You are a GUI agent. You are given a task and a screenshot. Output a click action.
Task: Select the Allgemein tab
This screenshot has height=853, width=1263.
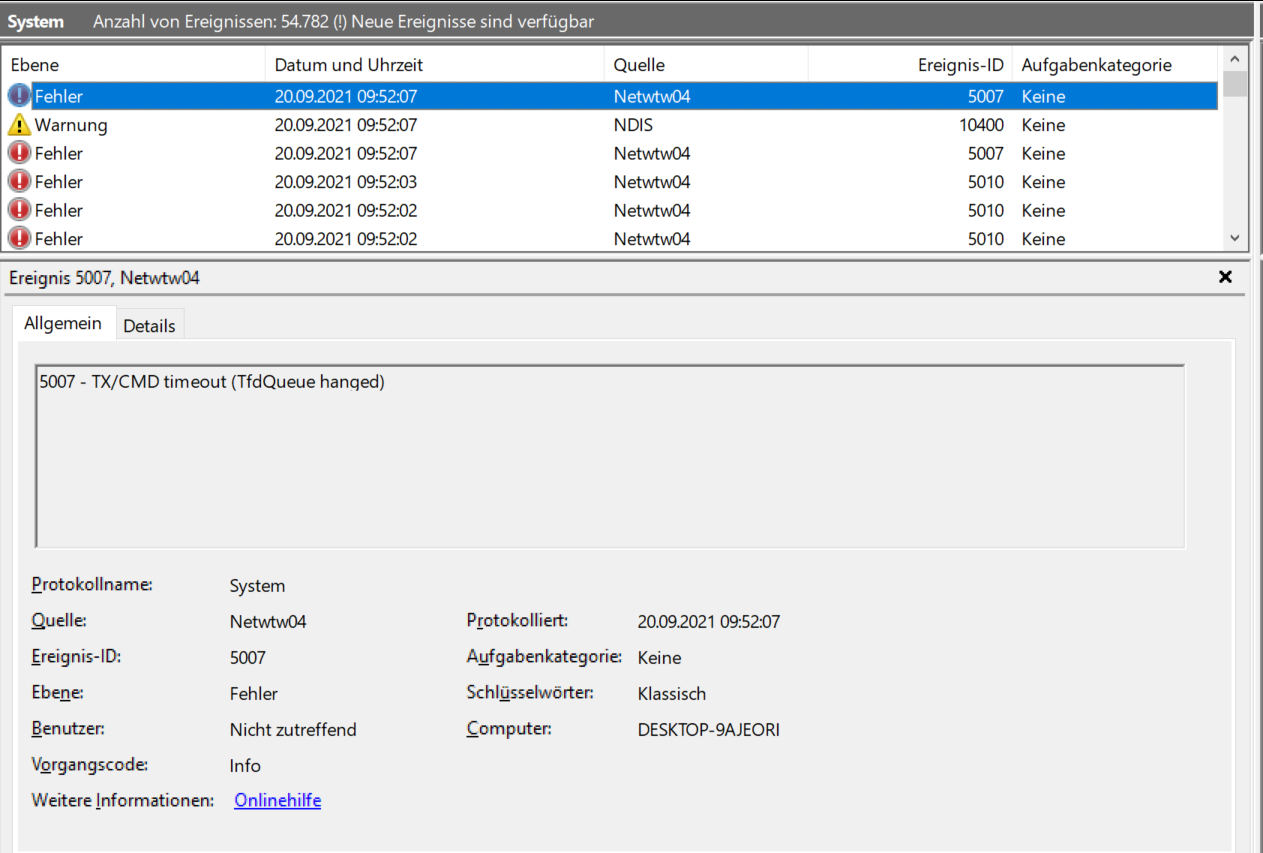(63, 324)
